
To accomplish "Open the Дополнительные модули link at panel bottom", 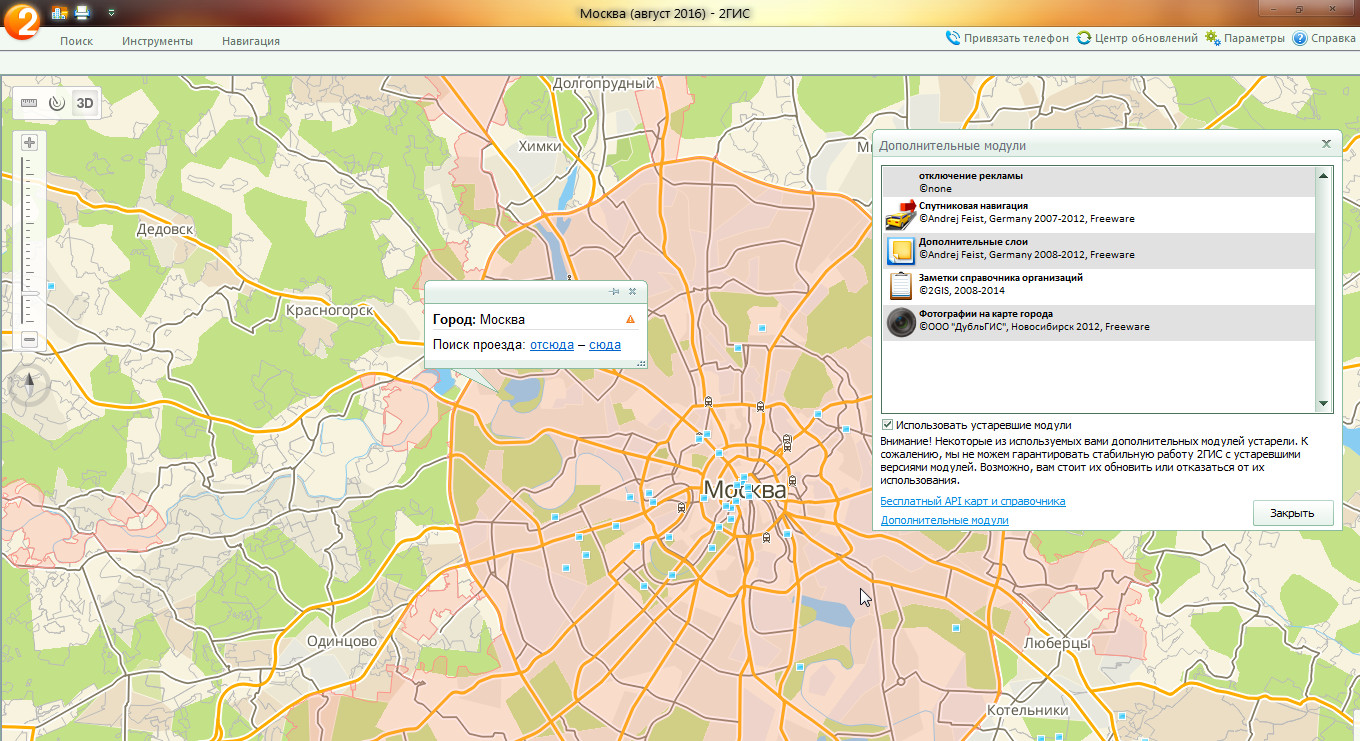I will [x=944, y=520].
